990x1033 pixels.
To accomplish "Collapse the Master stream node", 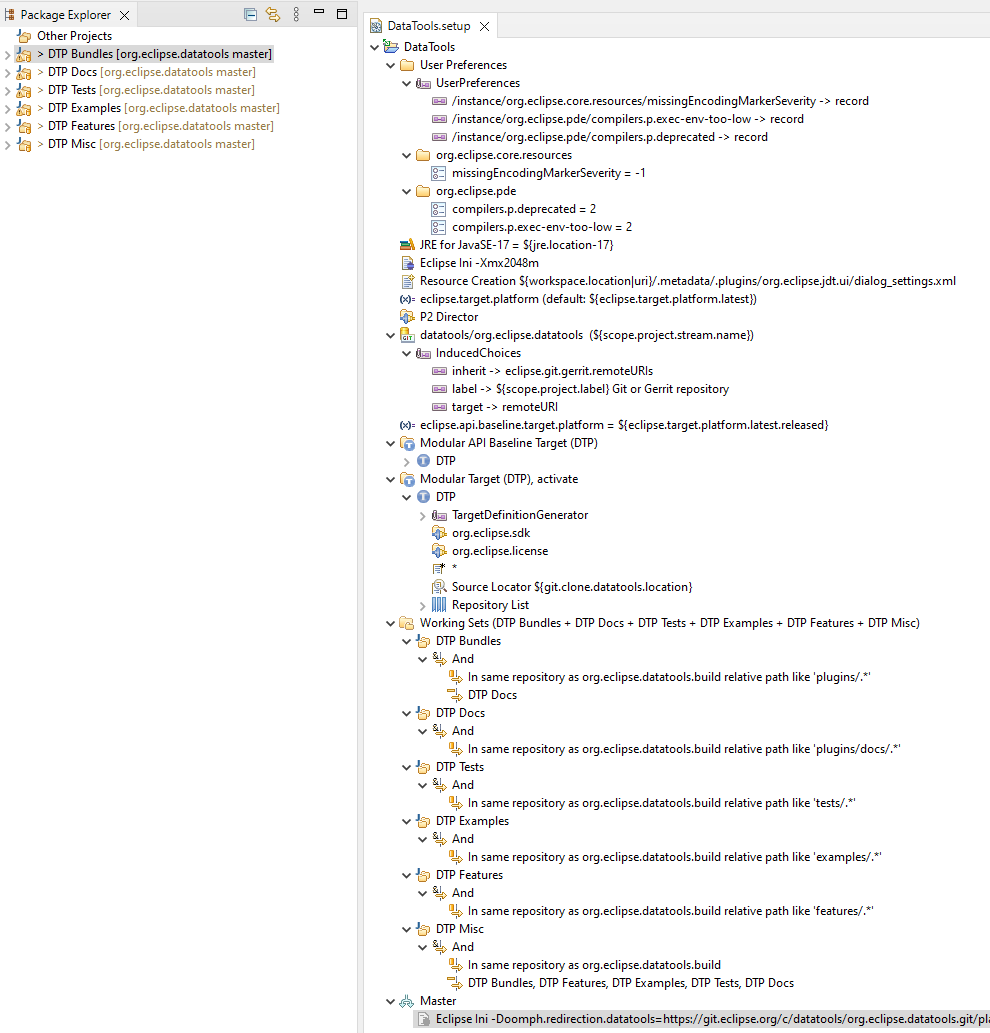I will click(x=391, y=1001).
